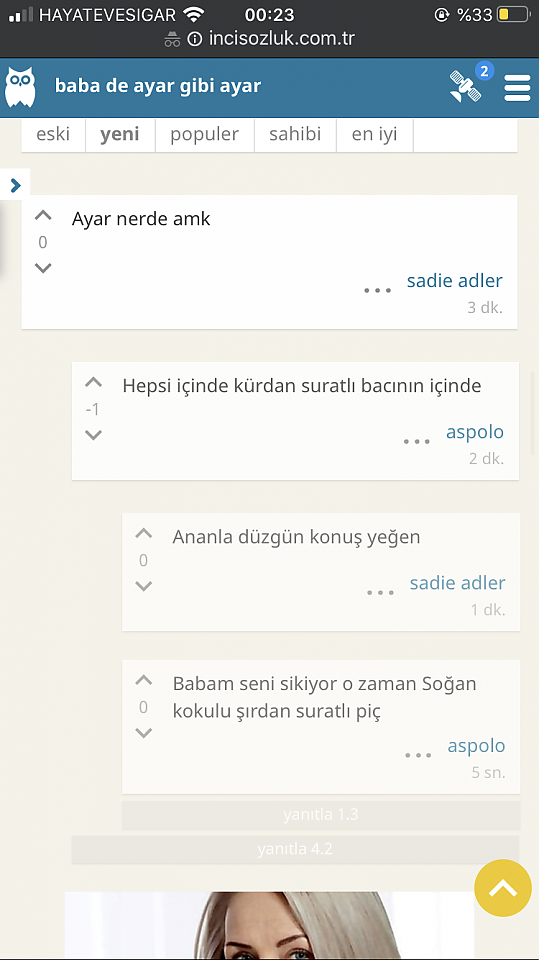Open the owl logo home icon
Viewport: 539px width, 960px height.
20,87
